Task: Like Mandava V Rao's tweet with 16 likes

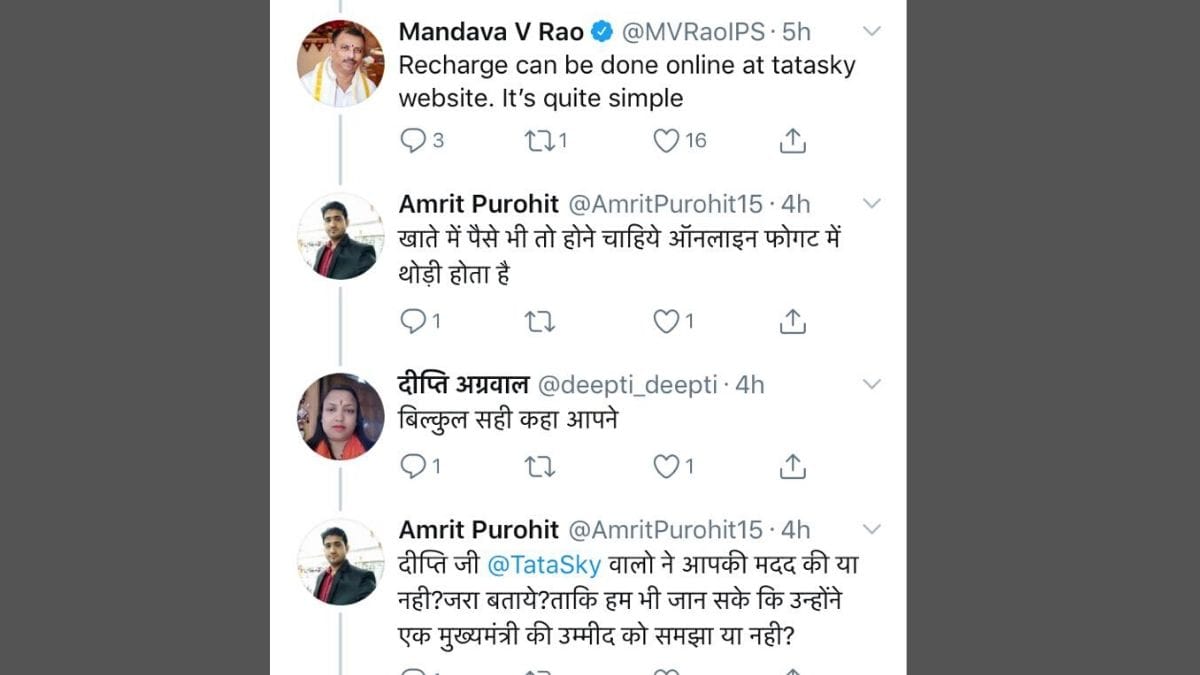Action: [x=667, y=141]
